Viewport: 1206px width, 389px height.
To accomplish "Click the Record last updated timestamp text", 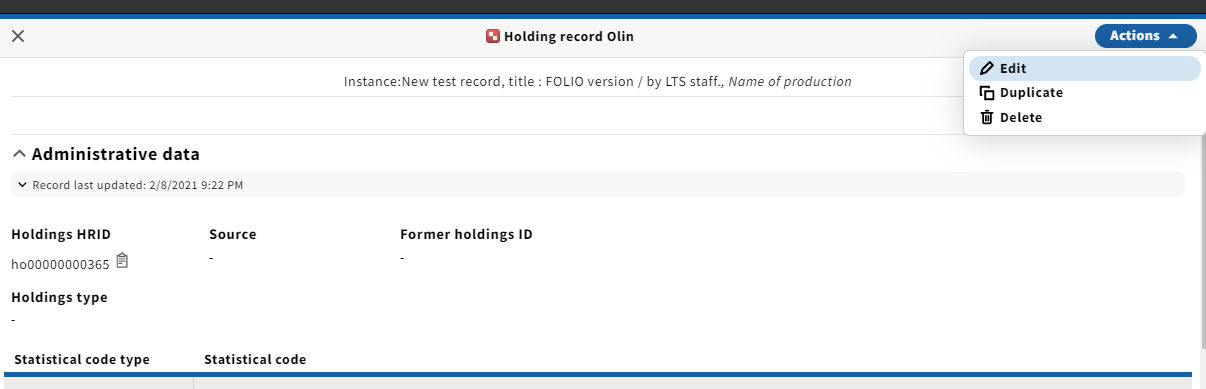I will (x=138, y=185).
